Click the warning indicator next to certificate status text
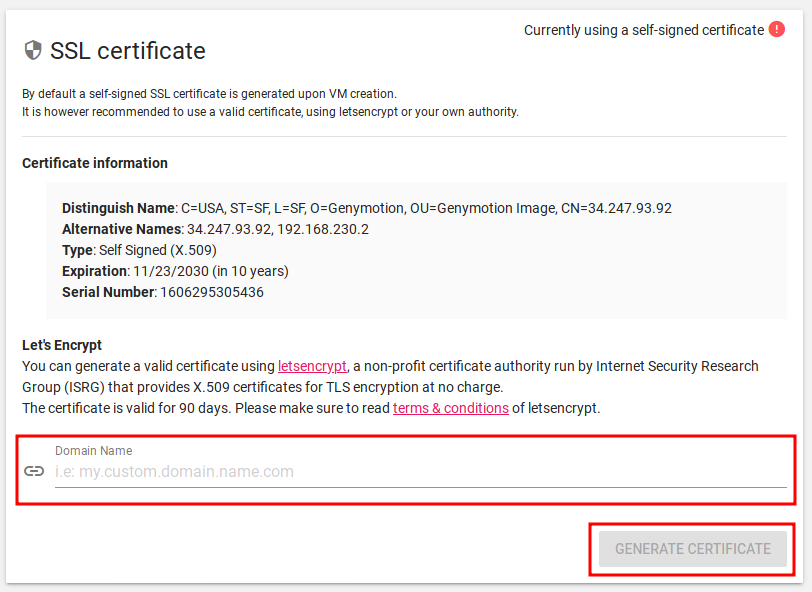Viewport: 812px width, 592px height. [x=777, y=29]
